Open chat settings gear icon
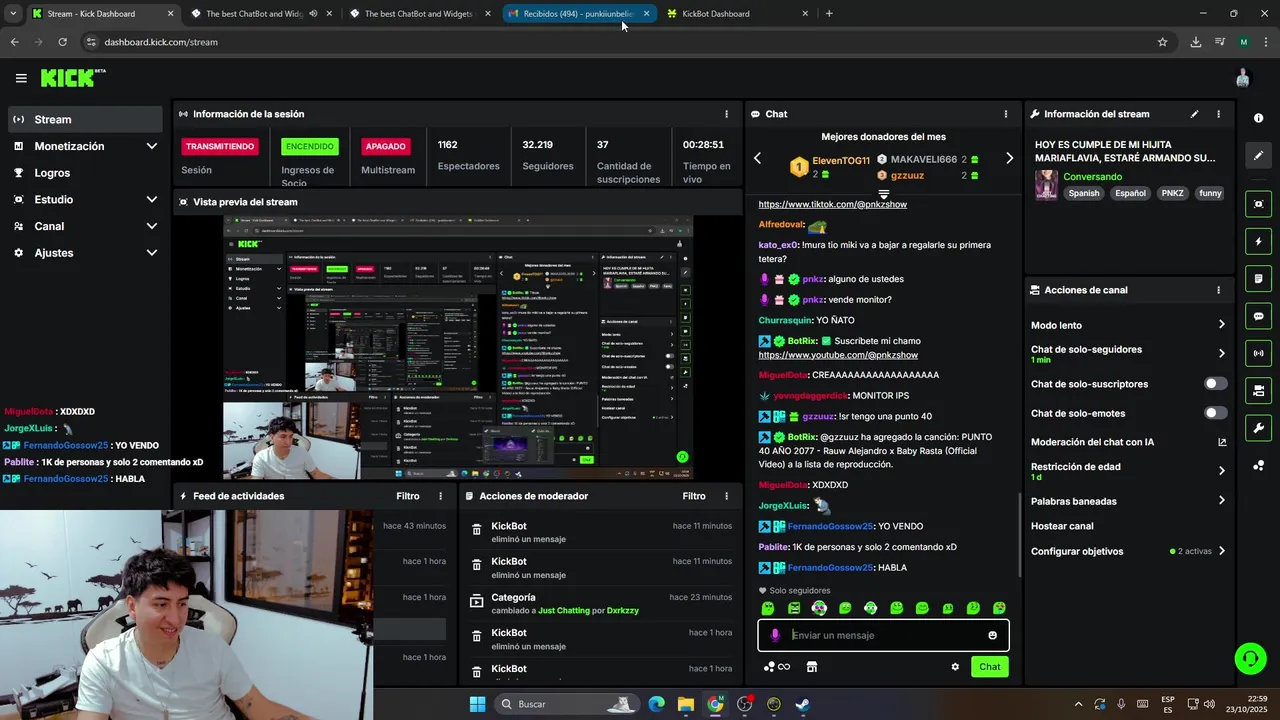Screen dimensions: 1280x720 pyautogui.click(x=955, y=667)
